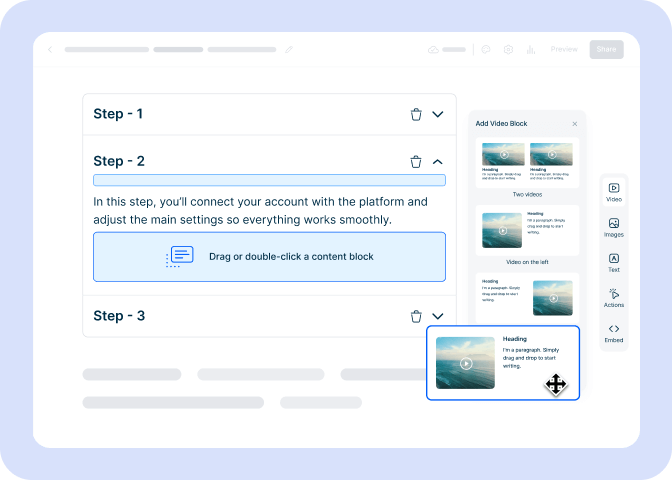View analytics with the bar chart icon
This screenshot has width=672, height=480.
pyautogui.click(x=531, y=50)
